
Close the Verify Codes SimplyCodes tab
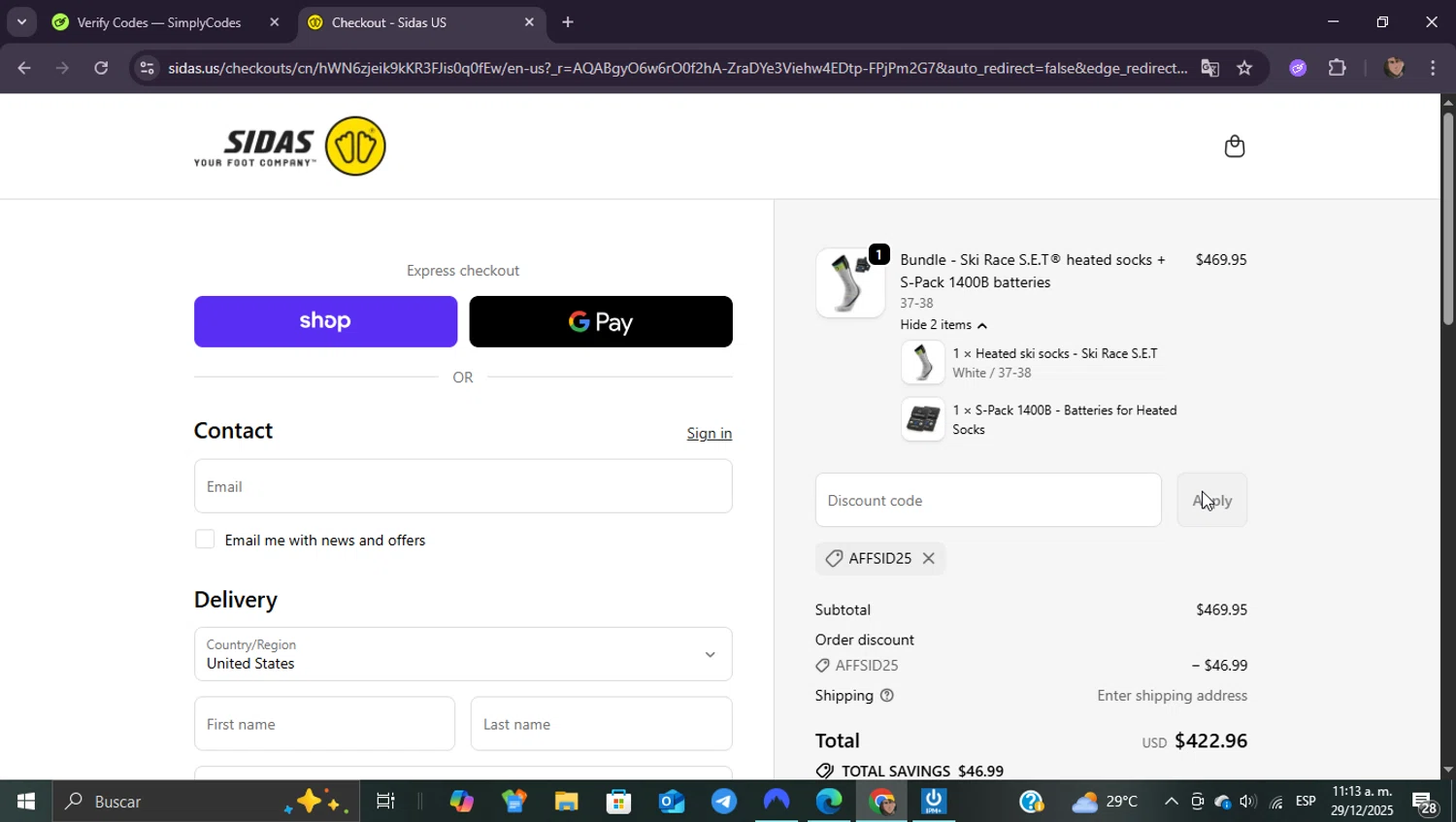[274, 22]
